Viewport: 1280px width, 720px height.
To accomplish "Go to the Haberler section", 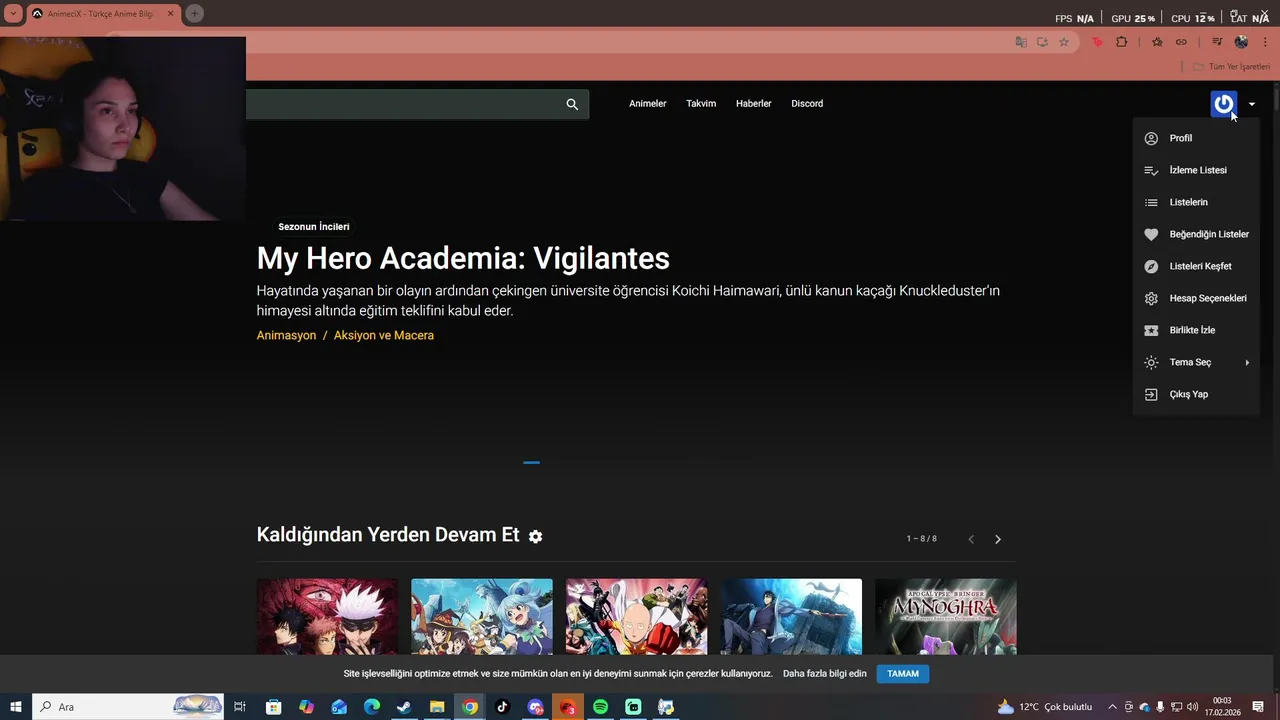I will coord(753,104).
